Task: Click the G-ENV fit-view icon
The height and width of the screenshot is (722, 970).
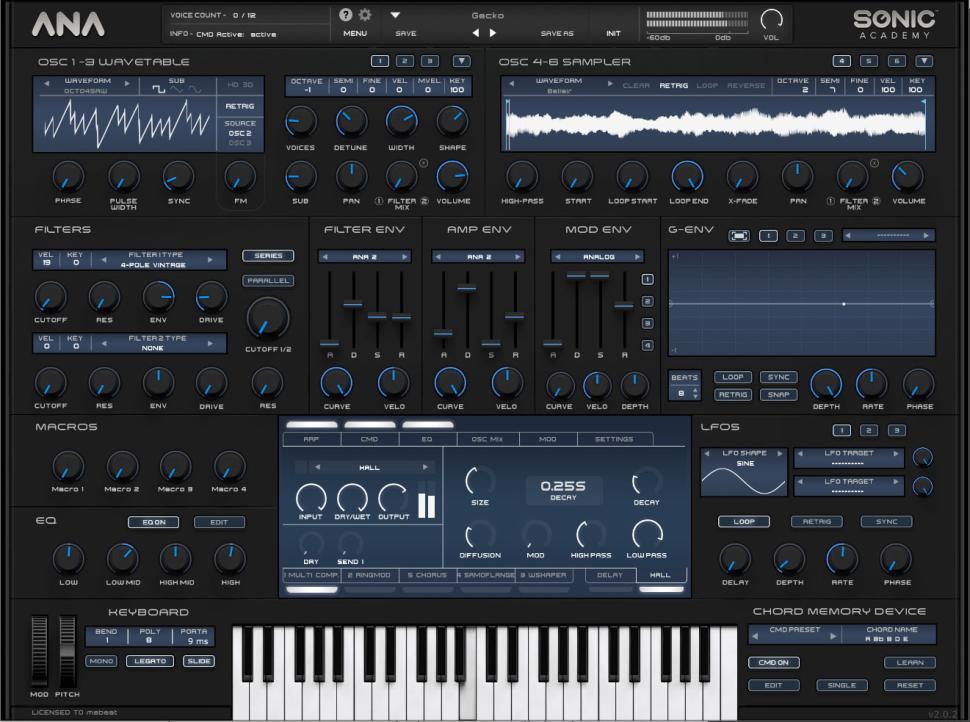Action: point(739,236)
